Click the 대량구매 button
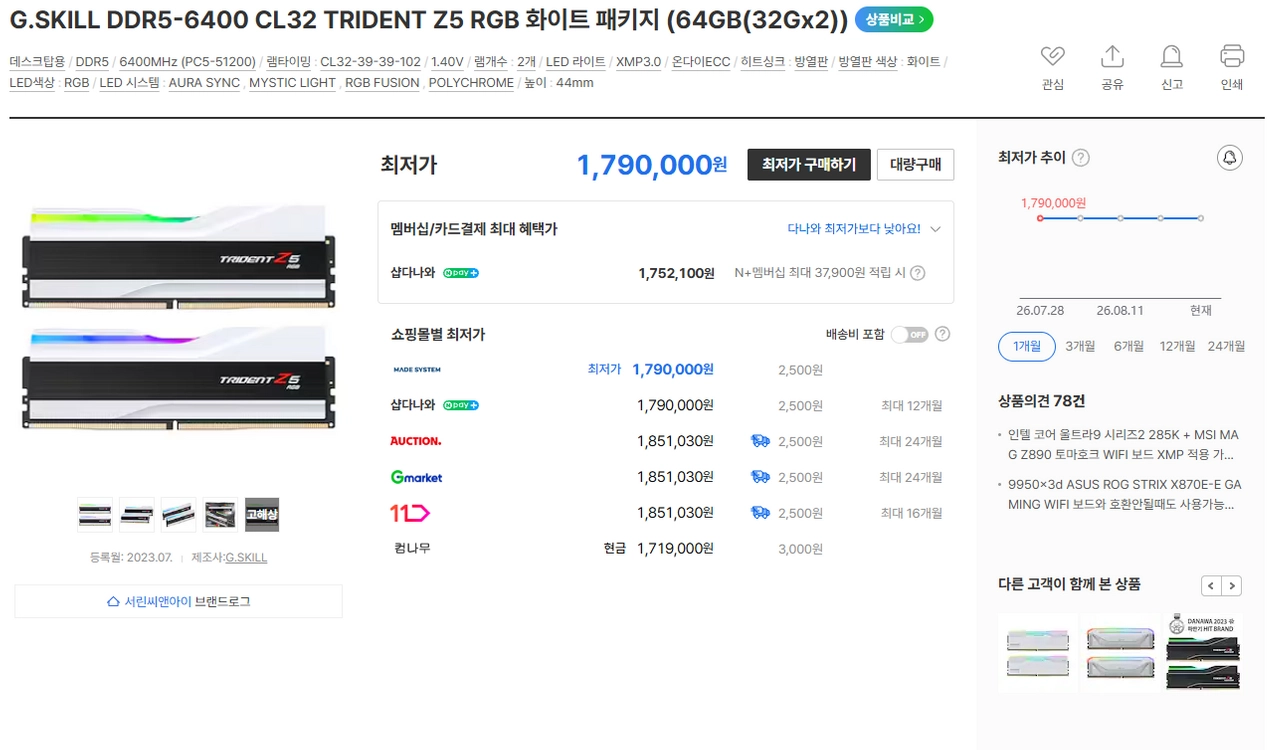 (915, 165)
